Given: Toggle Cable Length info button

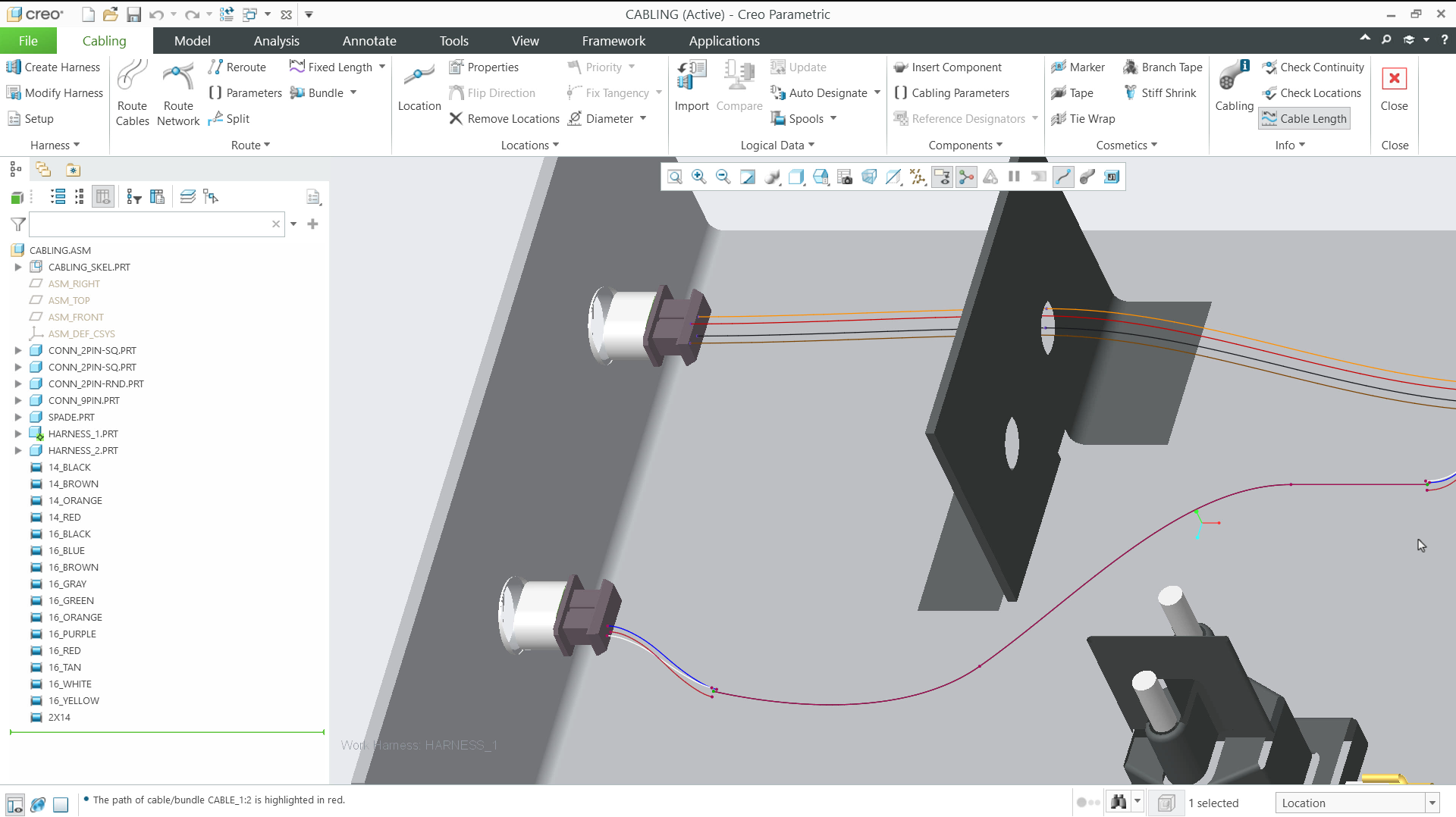Looking at the screenshot, I should pos(1304,118).
